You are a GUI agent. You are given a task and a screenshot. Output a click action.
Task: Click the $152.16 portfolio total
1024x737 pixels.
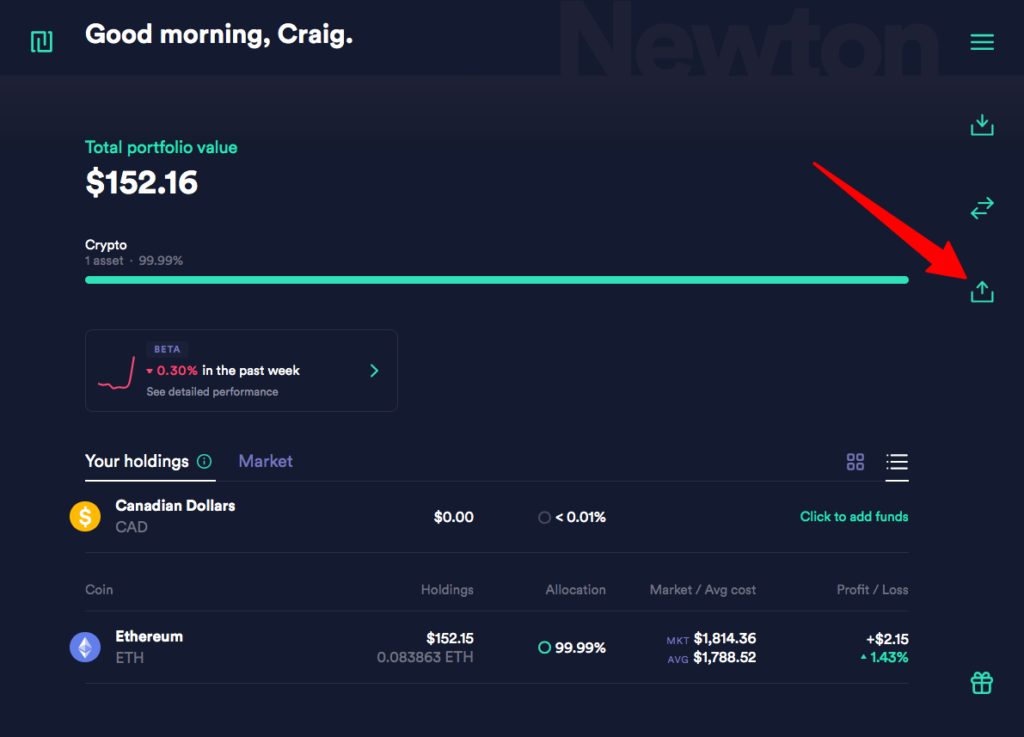[141, 182]
